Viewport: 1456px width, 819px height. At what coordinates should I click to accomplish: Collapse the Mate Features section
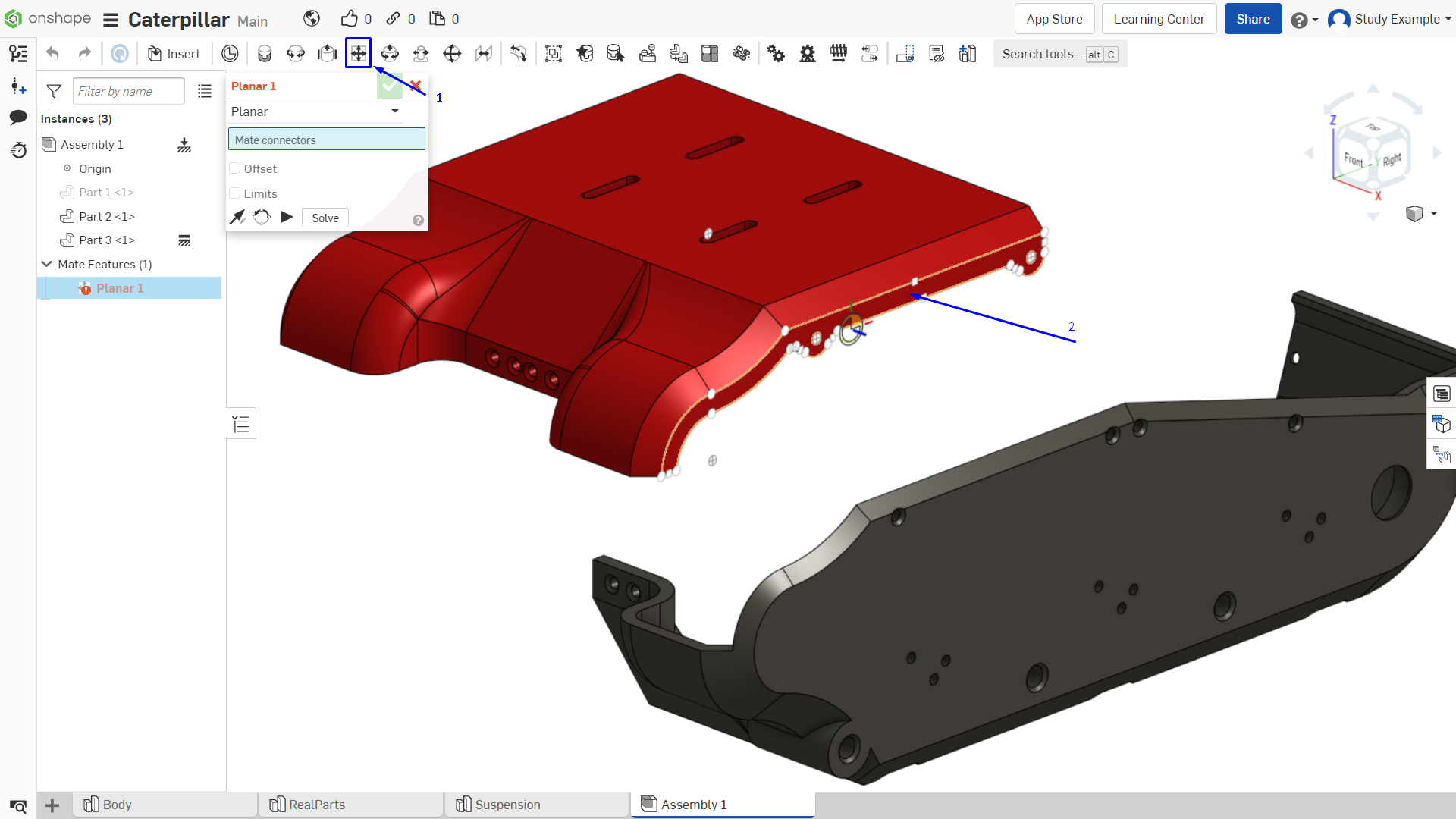[47, 264]
